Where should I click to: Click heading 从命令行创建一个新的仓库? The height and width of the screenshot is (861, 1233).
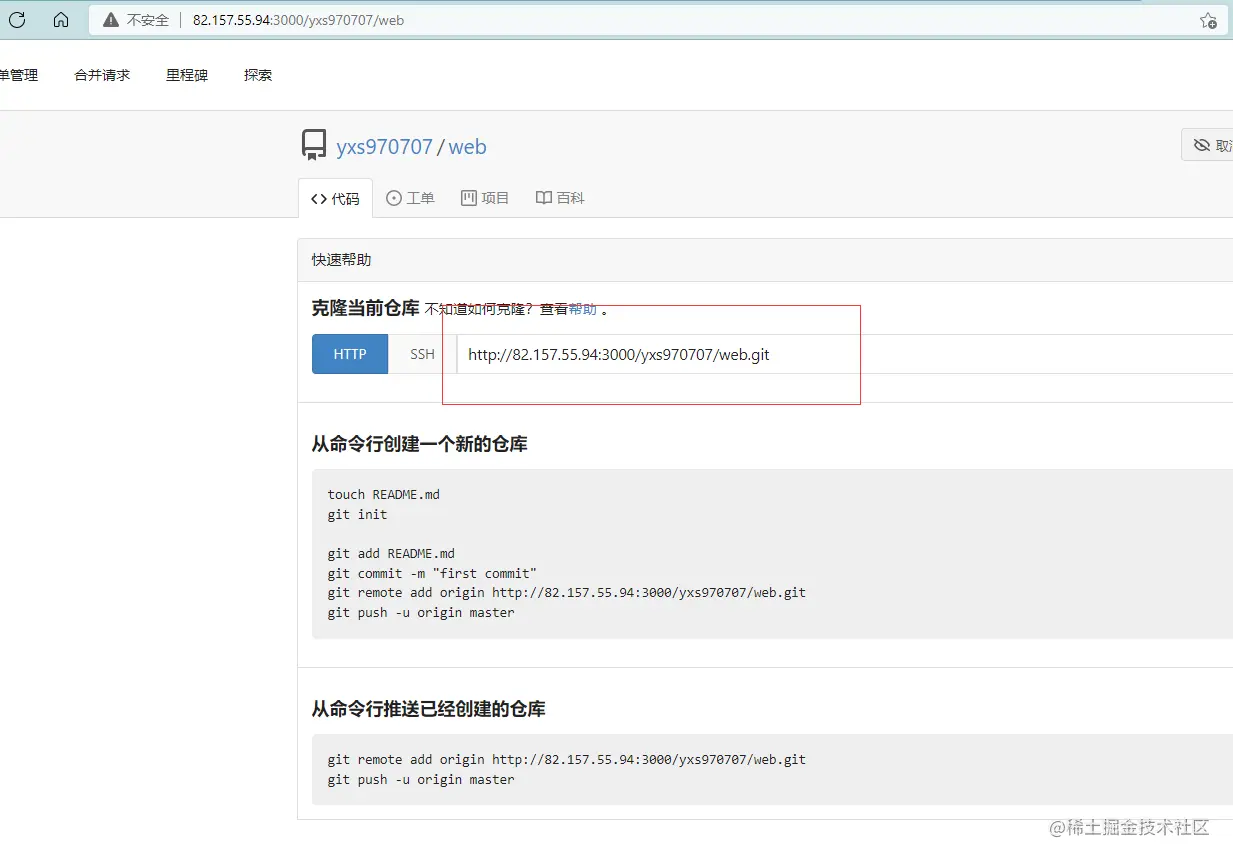[x=419, y=444]
